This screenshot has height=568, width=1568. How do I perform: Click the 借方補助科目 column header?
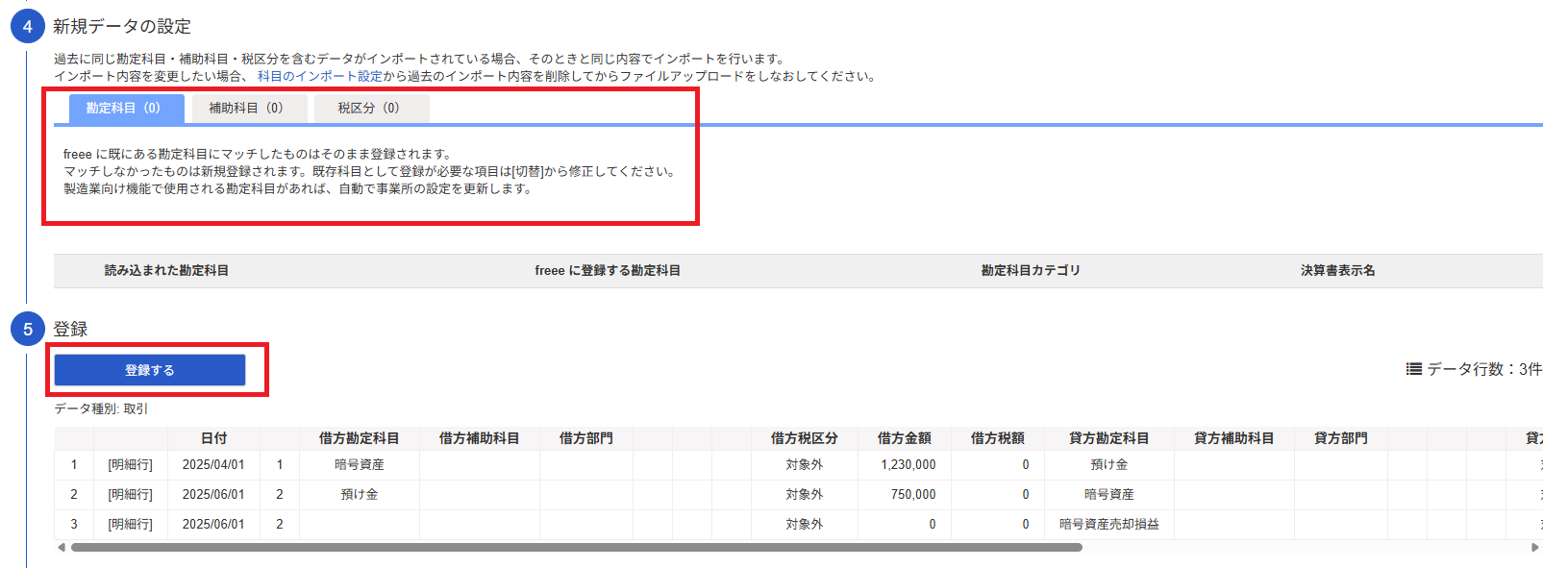(479, 438)
